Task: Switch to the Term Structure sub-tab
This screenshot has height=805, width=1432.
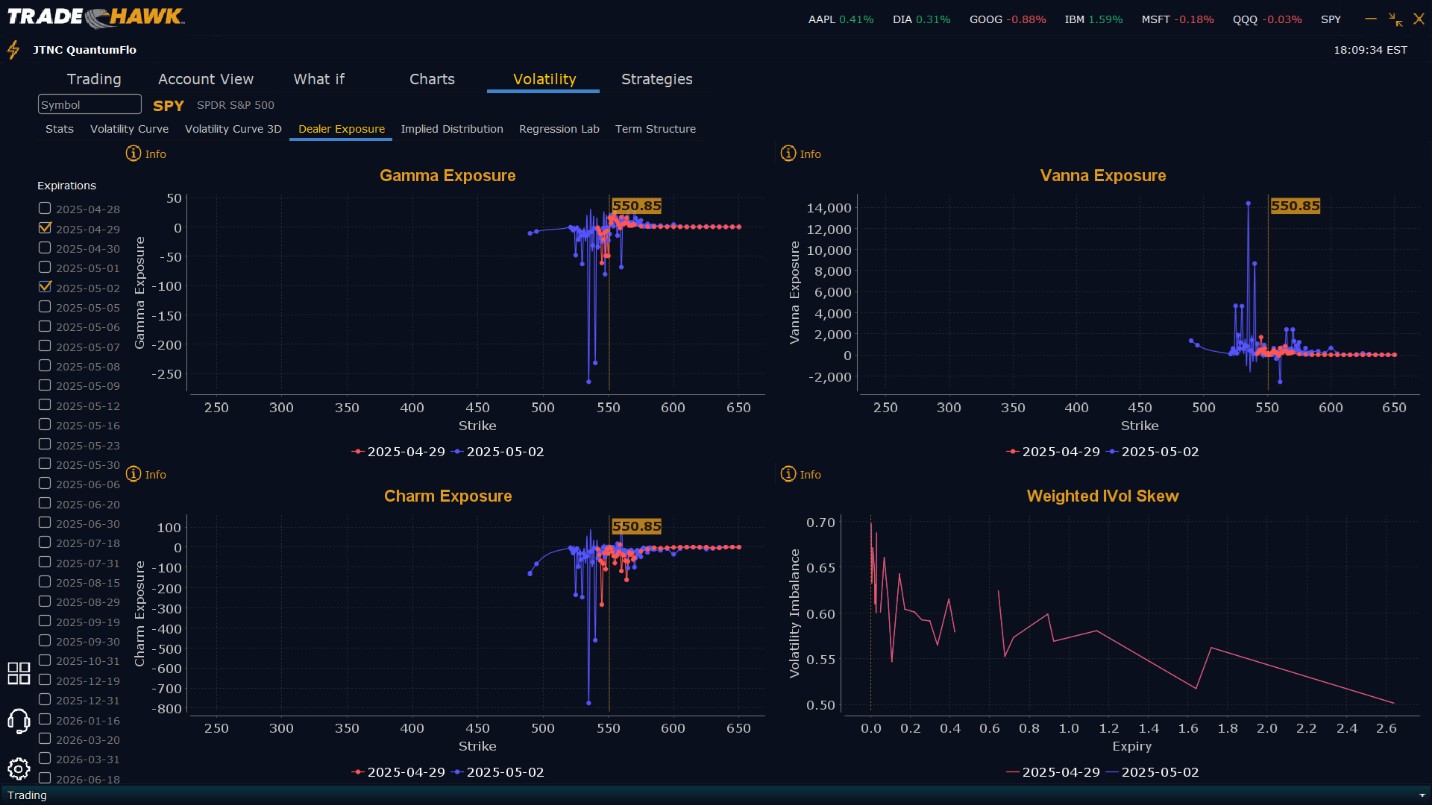Action: 655,129
